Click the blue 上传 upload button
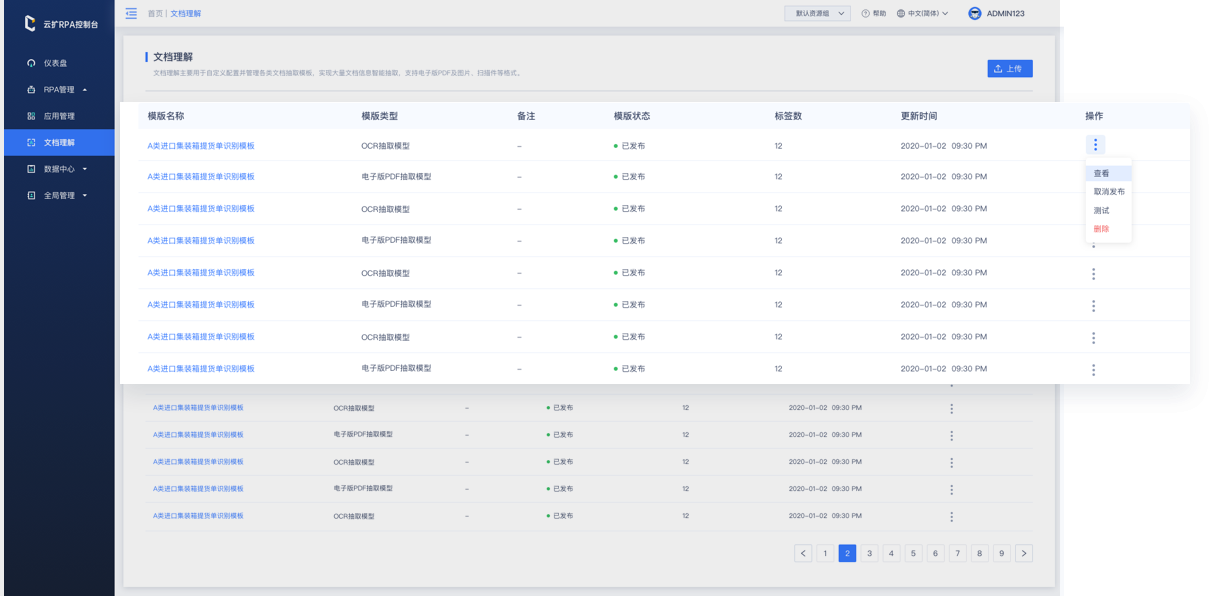Image resolution: width=1214 pixels, height=596 pixels. click(x=1009, y=69)
